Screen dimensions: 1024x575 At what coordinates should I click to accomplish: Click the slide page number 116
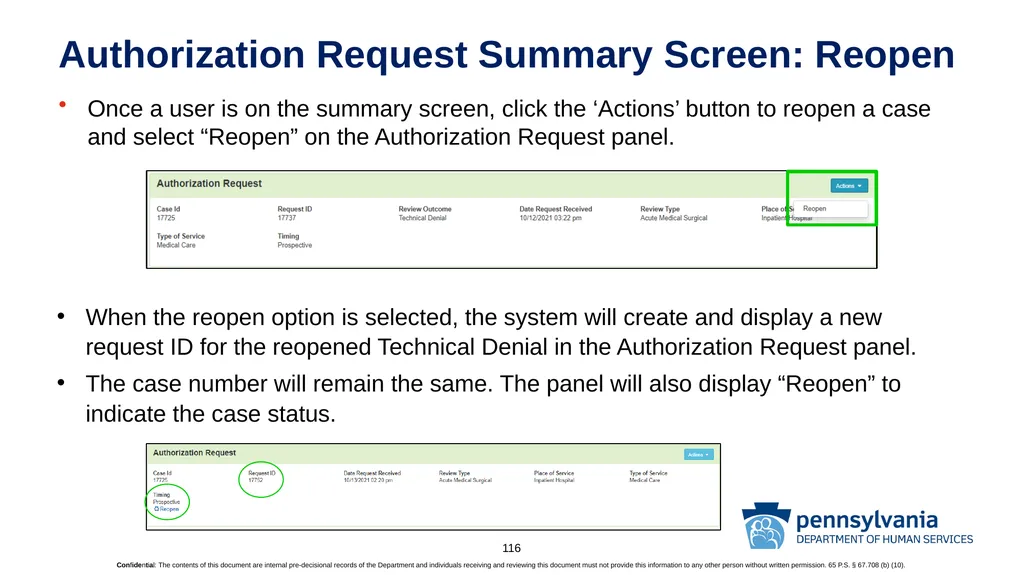coord(511,548)
